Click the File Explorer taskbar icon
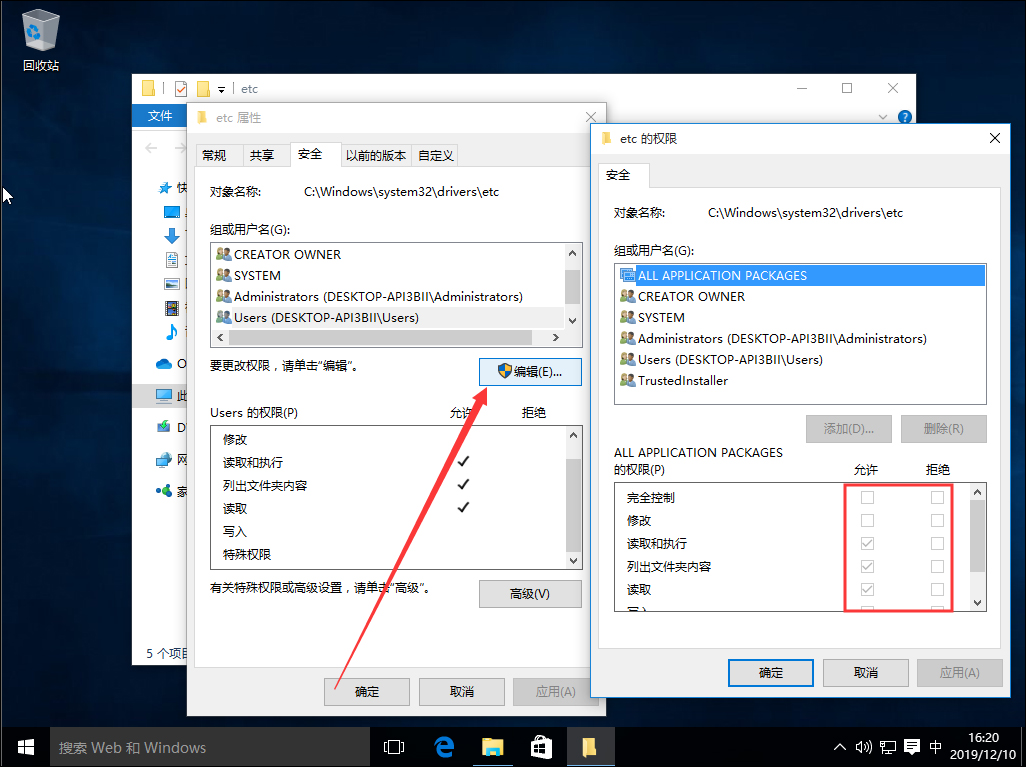 (x=492, y=746)
